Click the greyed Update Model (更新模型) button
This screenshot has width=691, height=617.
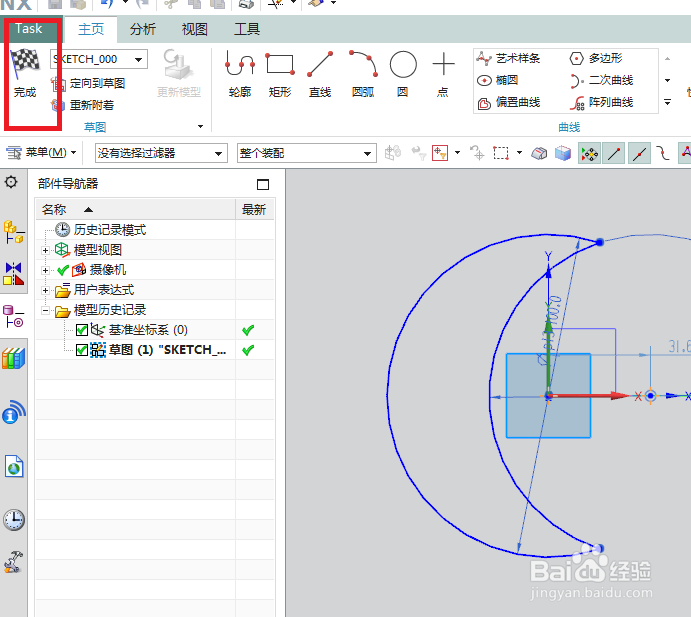click(x=178, y=73)
